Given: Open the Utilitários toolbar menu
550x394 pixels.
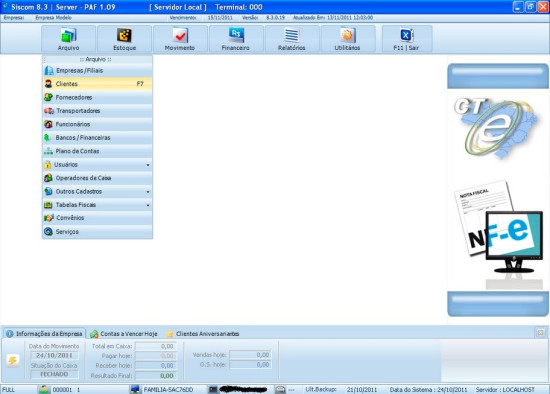Looking at the screenshot, I should (x=347, y=39).
